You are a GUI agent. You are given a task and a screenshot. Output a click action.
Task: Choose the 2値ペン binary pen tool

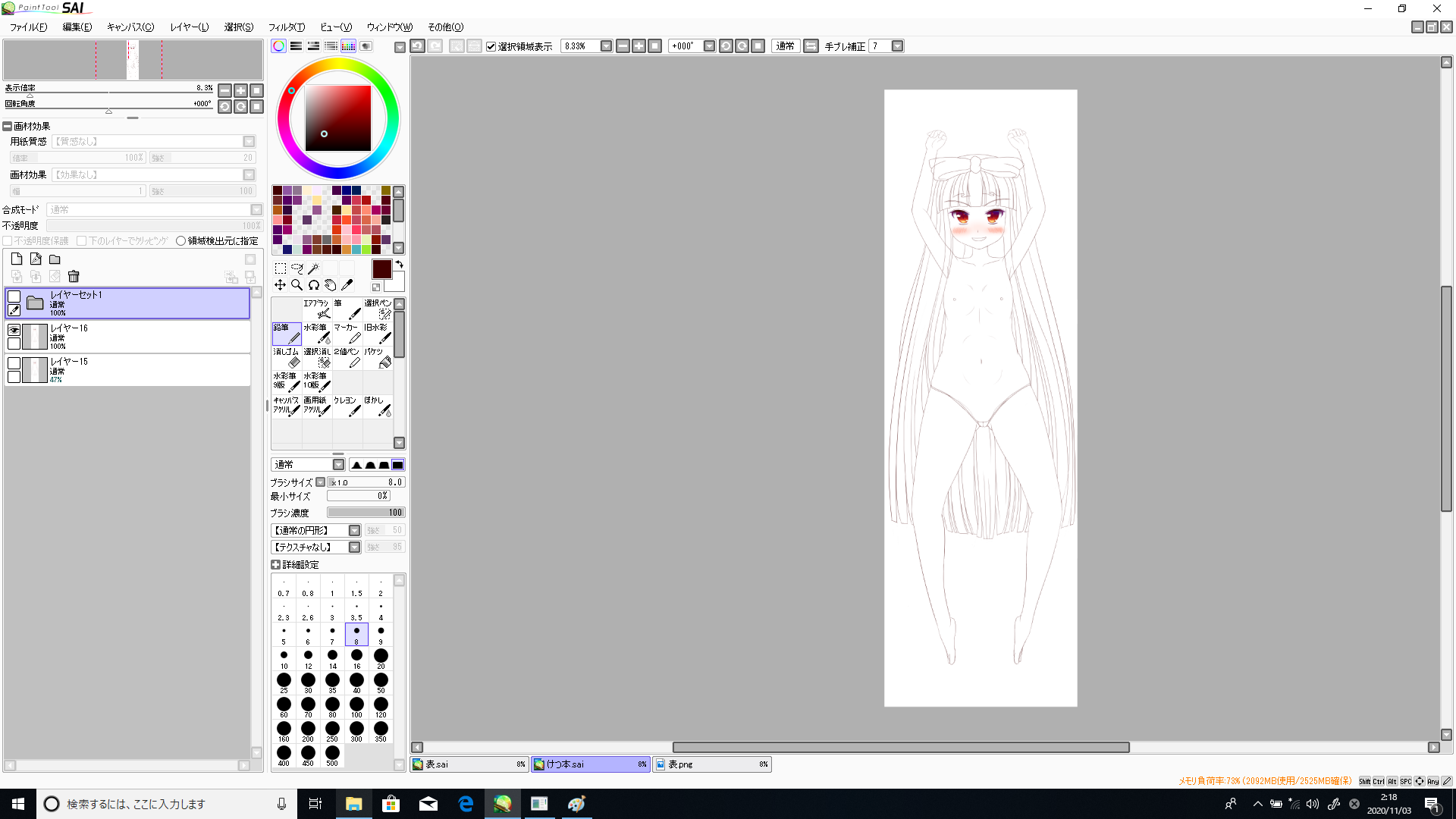tap(347, 358)
